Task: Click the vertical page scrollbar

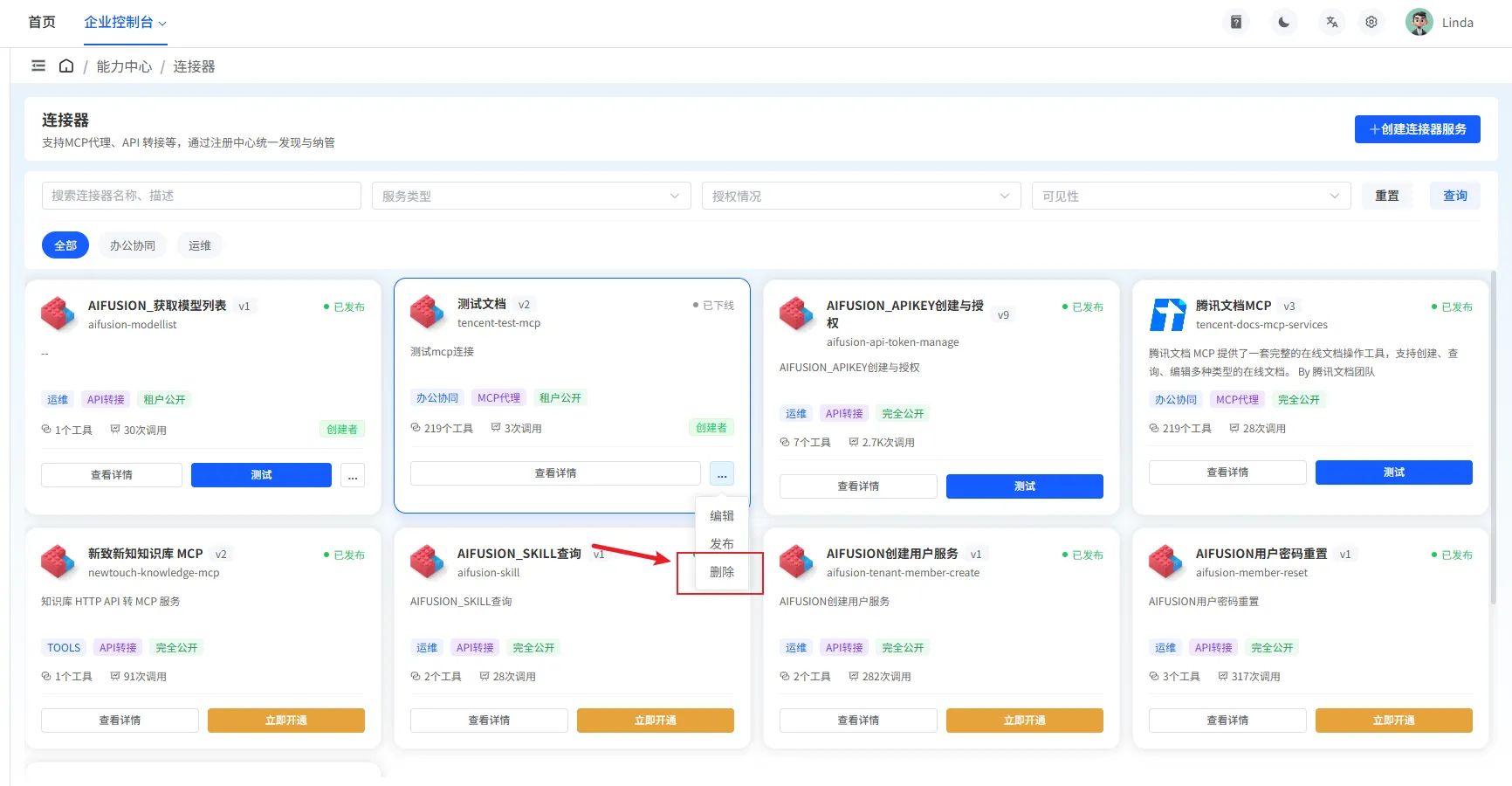Action: click(x=1494, y=437)
